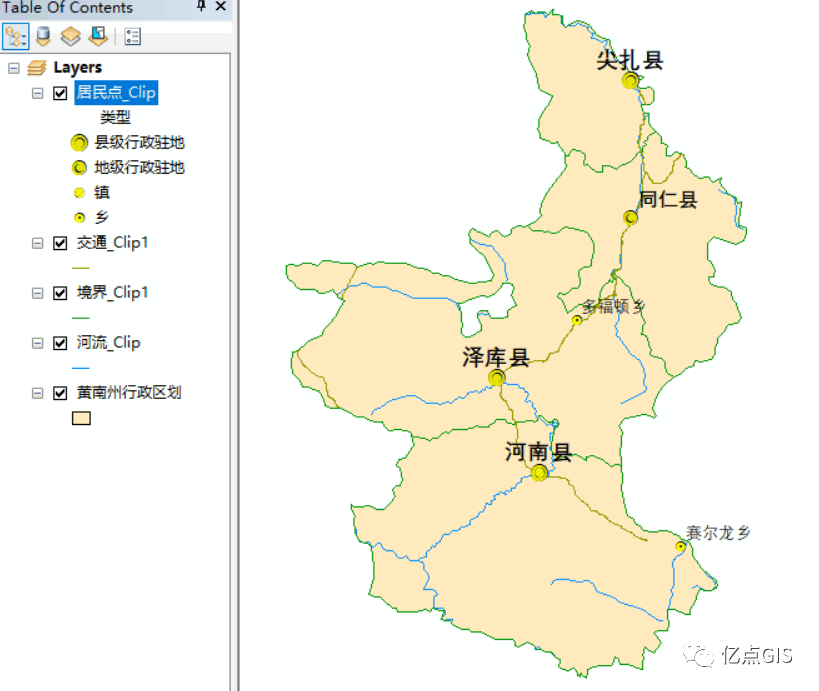Click the 尖扎县 map label
Viewport: 819px width, 691px height.
pyautogui.click(x=630, y=61)
